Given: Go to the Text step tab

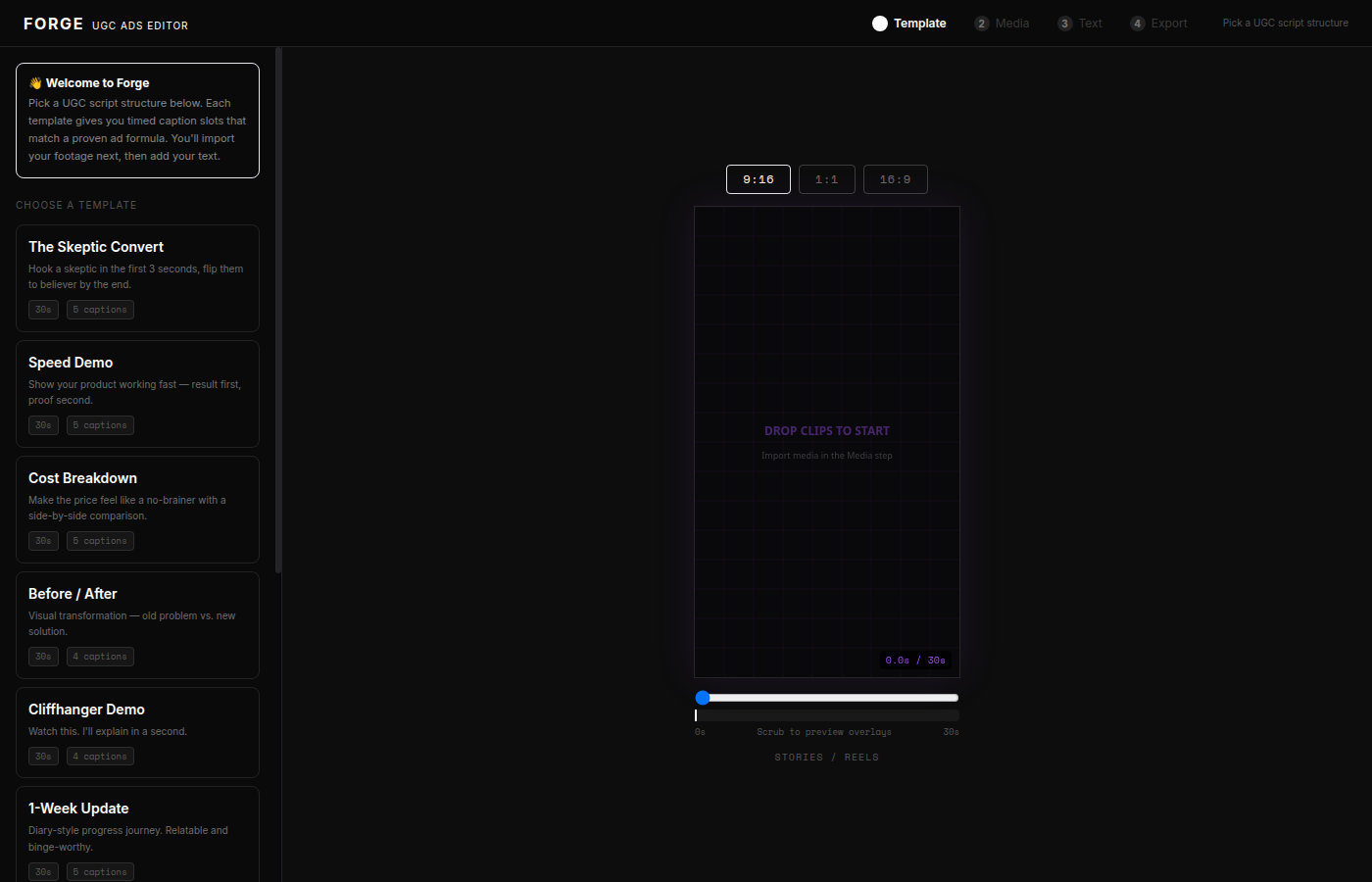Looking at the screenshot, I should (x=1080, y=24).
